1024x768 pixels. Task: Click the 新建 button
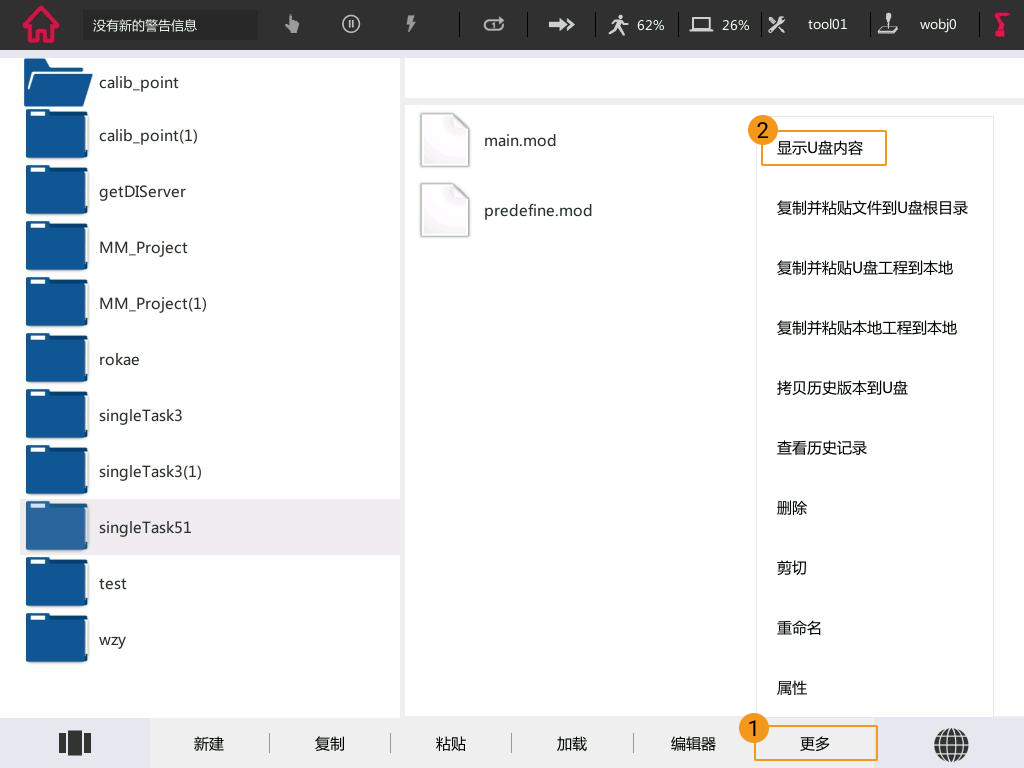[209, 744]
